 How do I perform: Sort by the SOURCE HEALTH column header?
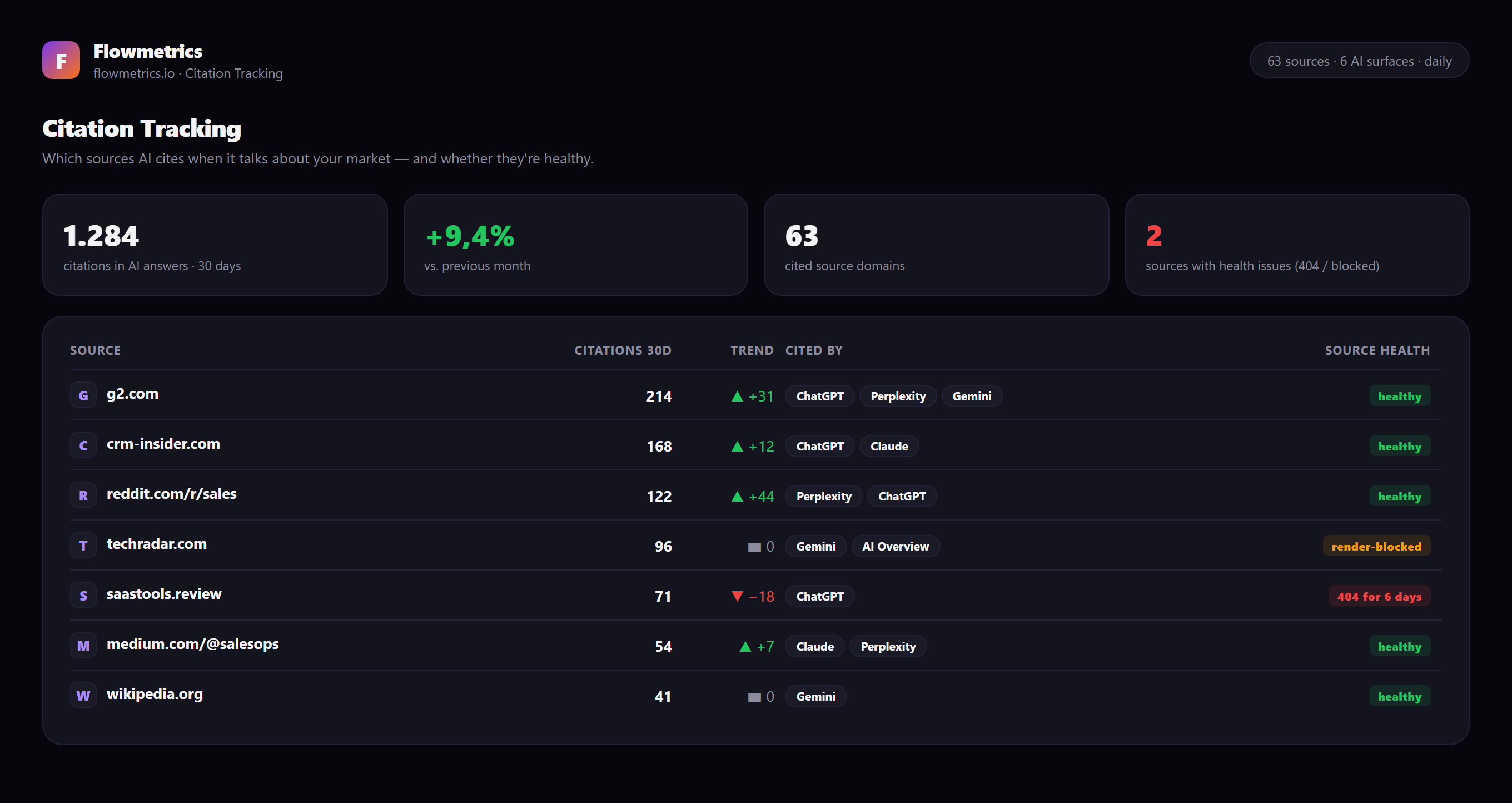pos(1377,350)
